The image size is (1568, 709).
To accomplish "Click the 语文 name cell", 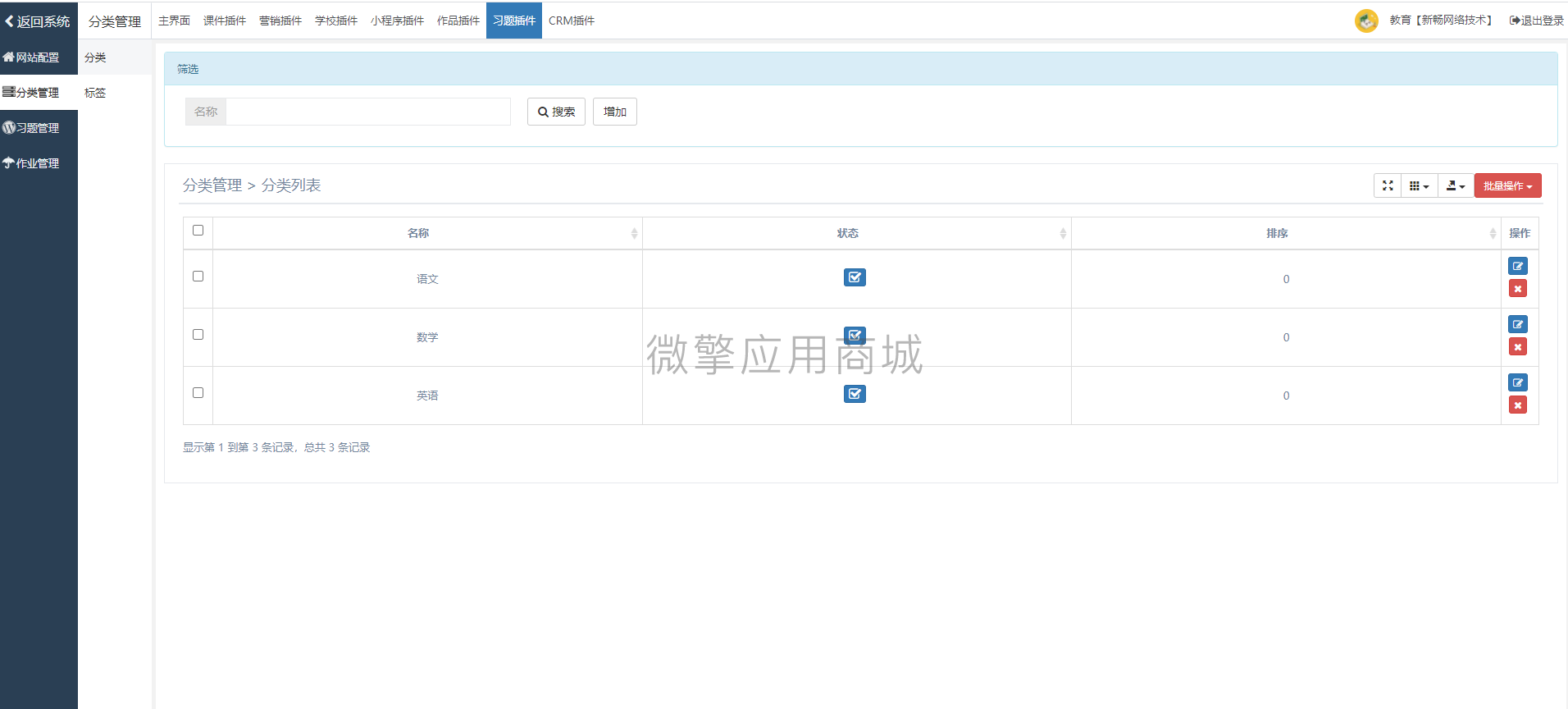I will coord(427,279).
